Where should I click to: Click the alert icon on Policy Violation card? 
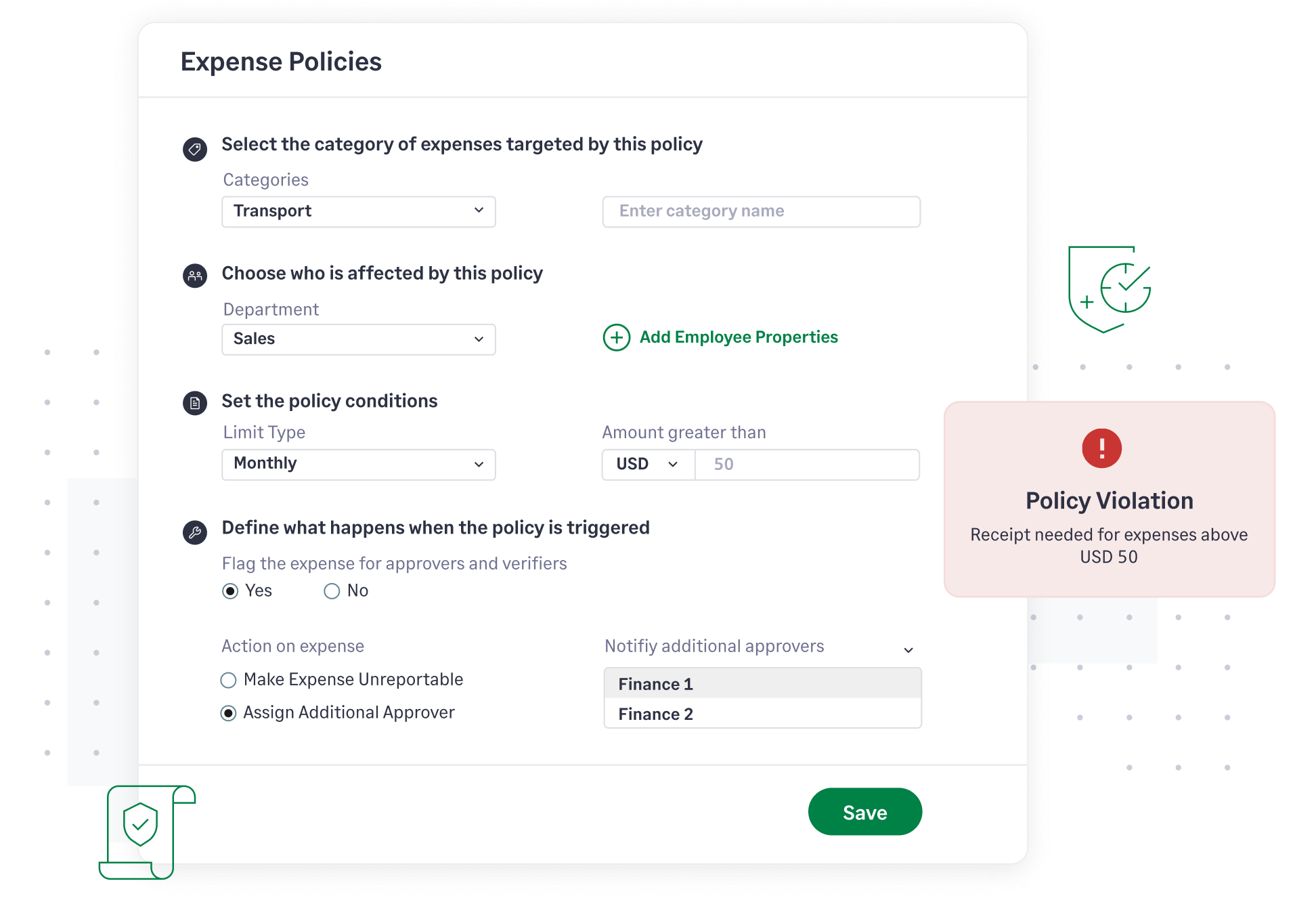[1102, 448]
